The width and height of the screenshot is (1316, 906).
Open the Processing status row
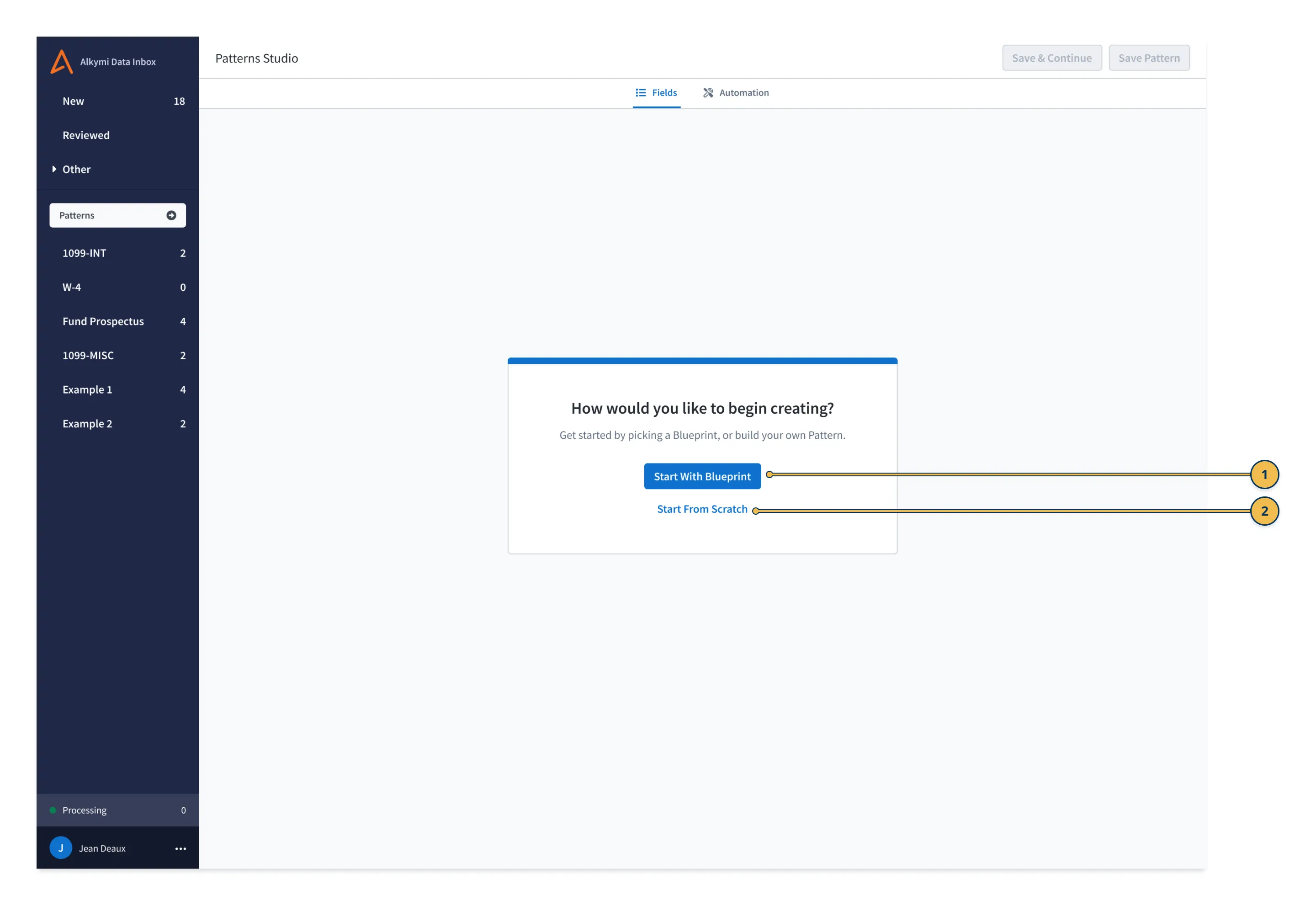pyautogui.click(x=117, y=810)
